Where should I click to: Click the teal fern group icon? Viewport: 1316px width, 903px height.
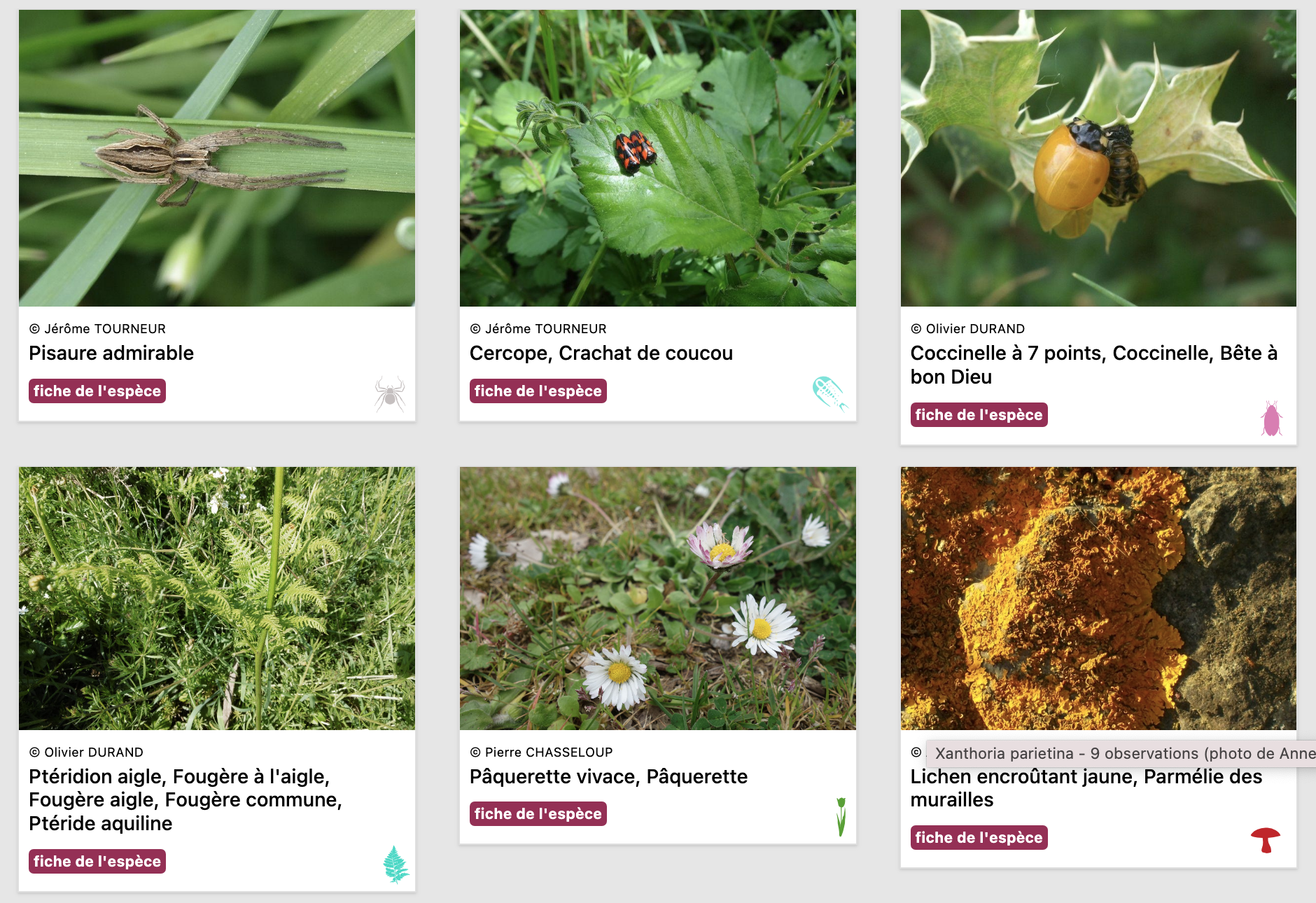click(396, 864)
